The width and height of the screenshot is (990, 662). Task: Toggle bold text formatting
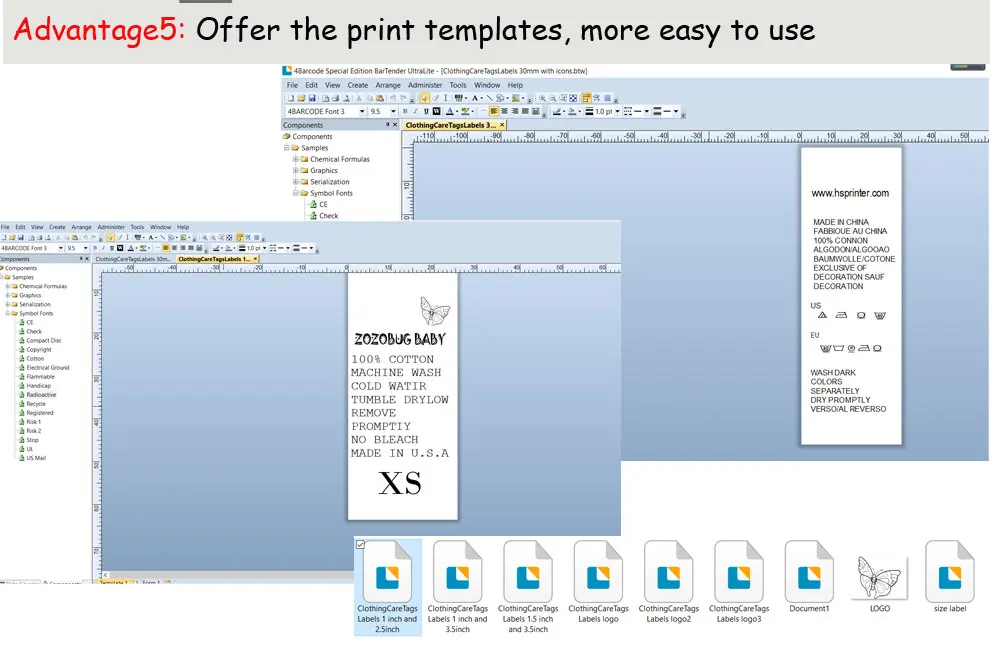(x=405, y=111)
